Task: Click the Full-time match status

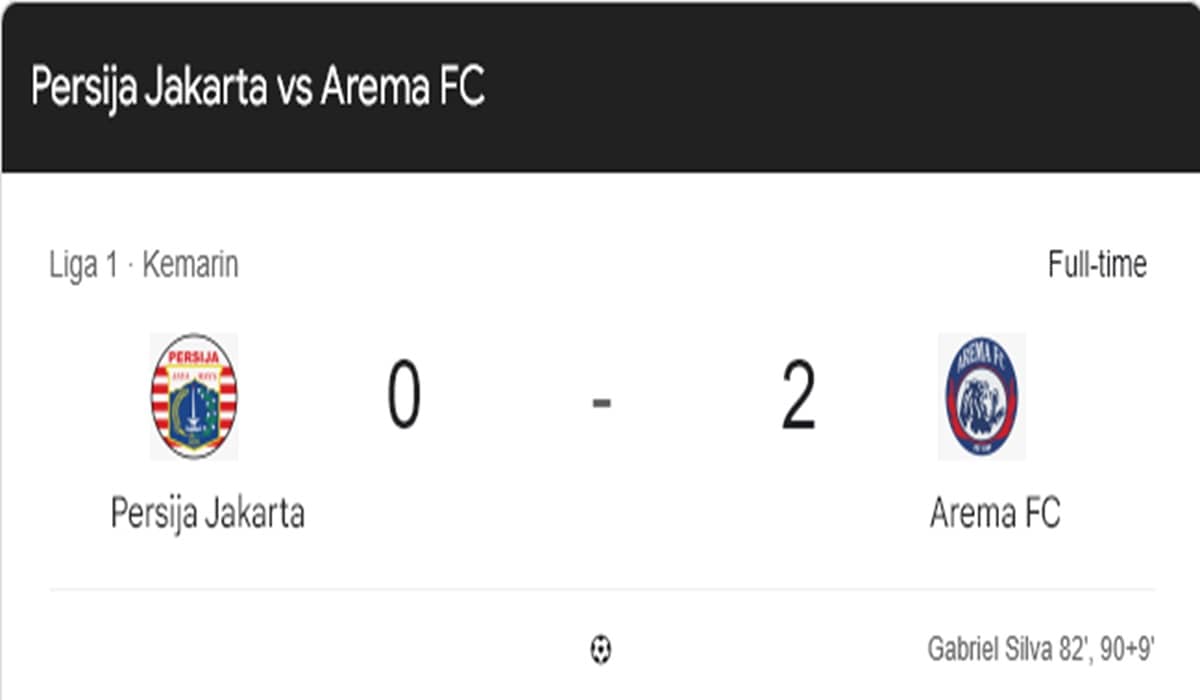Action: [x=1097, y=265]
